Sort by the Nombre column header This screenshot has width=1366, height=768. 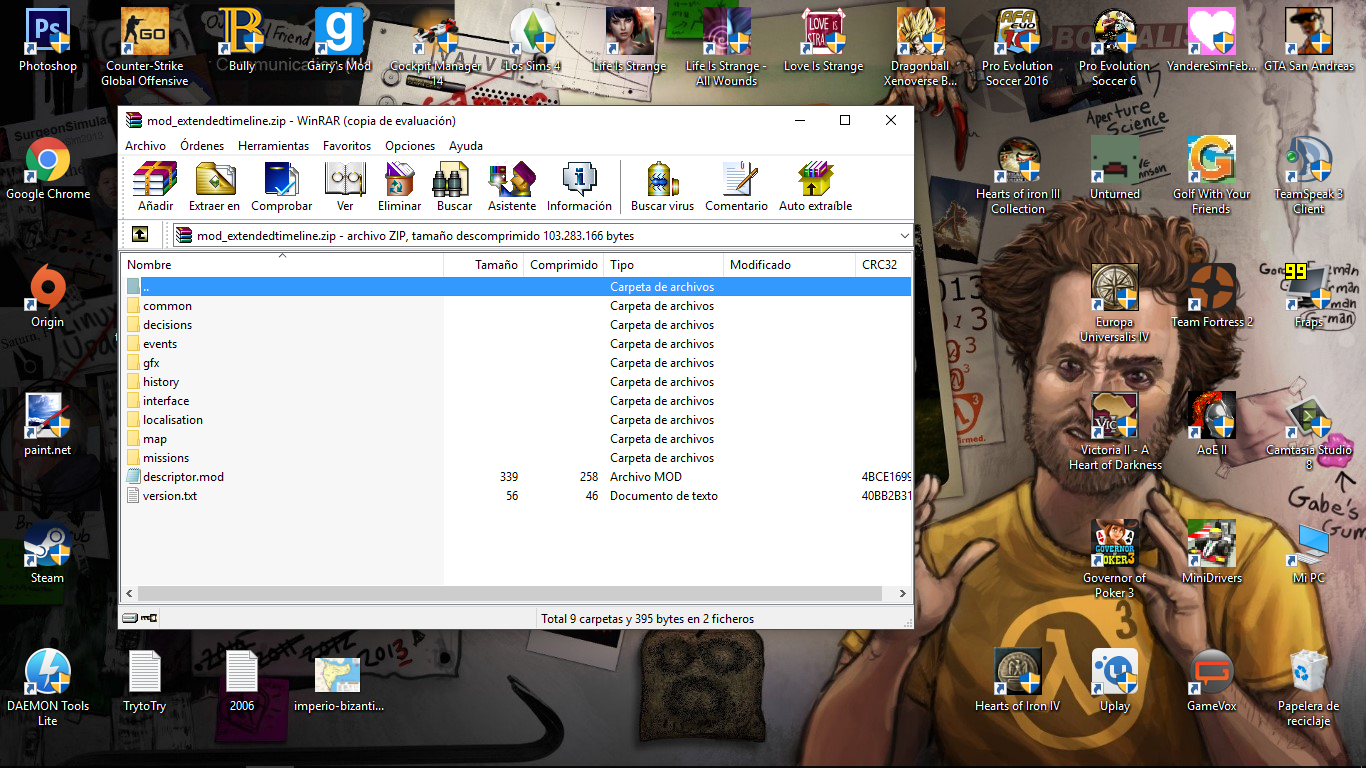[282, 265]
